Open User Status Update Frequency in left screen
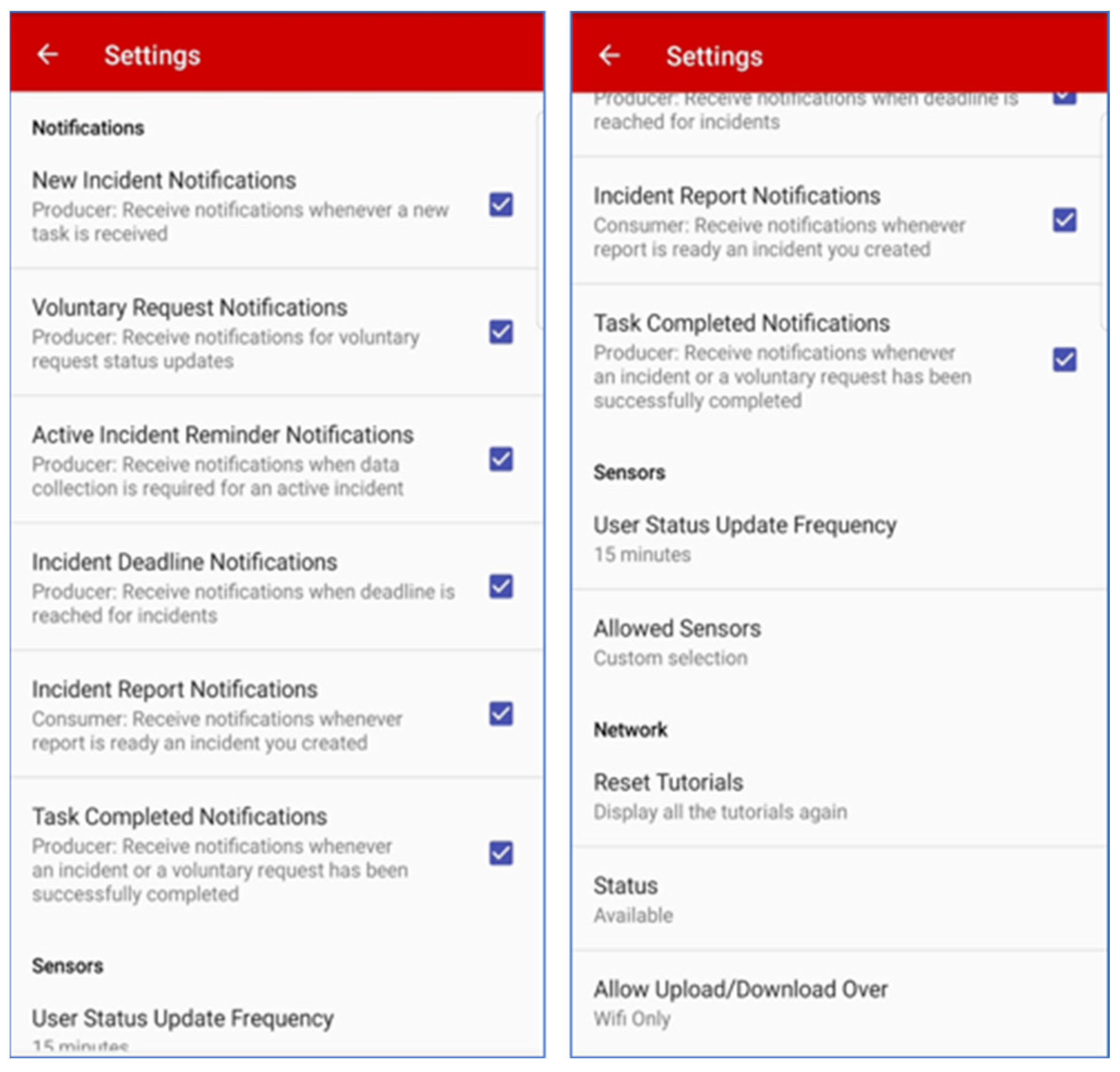 [x=183, y=1020]
